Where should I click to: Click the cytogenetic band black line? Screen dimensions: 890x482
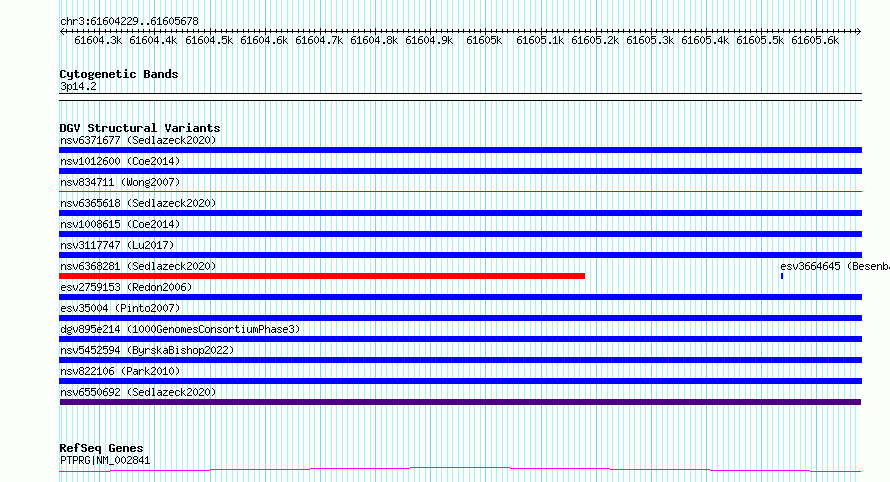[460, 97]
